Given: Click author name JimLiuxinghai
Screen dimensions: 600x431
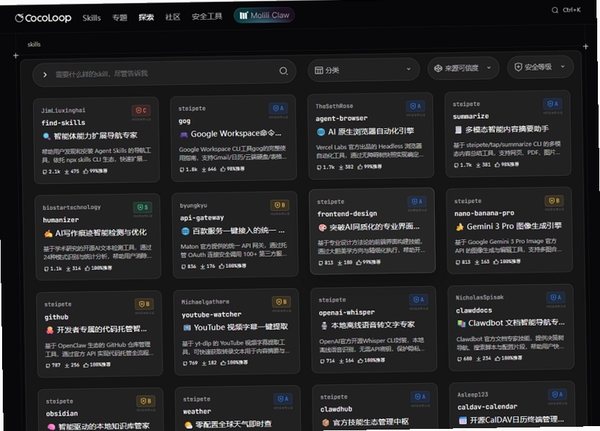Looking at the screenshot, I should pyautogui.click(x=63, y=111).
